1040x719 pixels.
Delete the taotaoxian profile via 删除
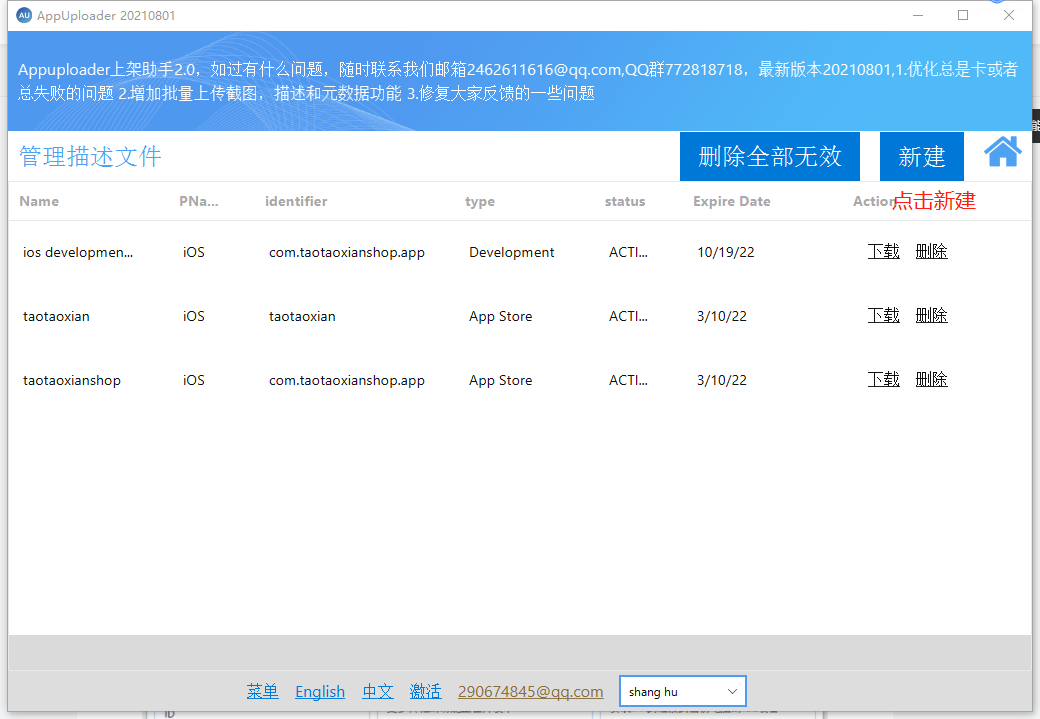point(931,315)
